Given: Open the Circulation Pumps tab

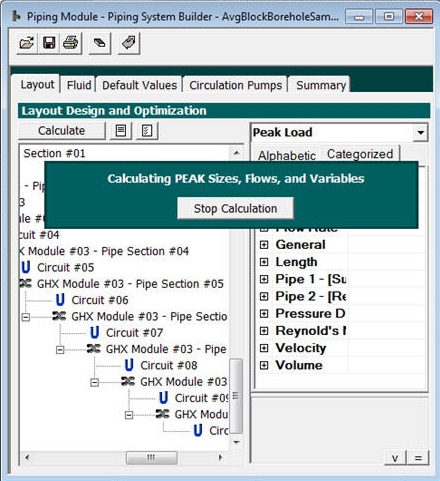Looking at the screenshot, I should [235, 85].
